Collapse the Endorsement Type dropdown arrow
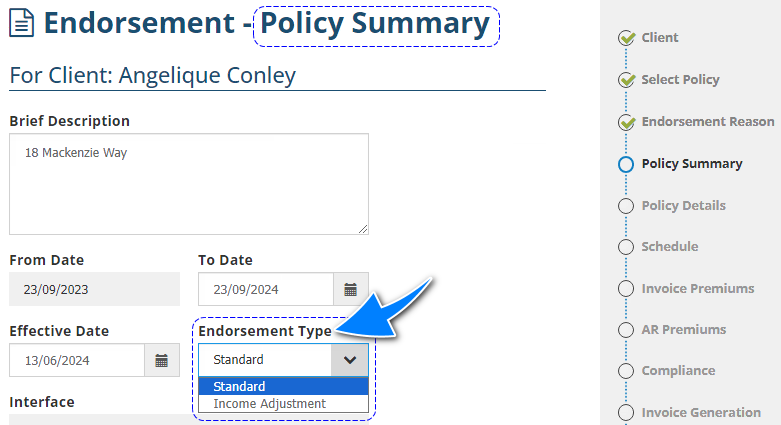The height and width of the screenshot is (425, 781). (349, 360)
